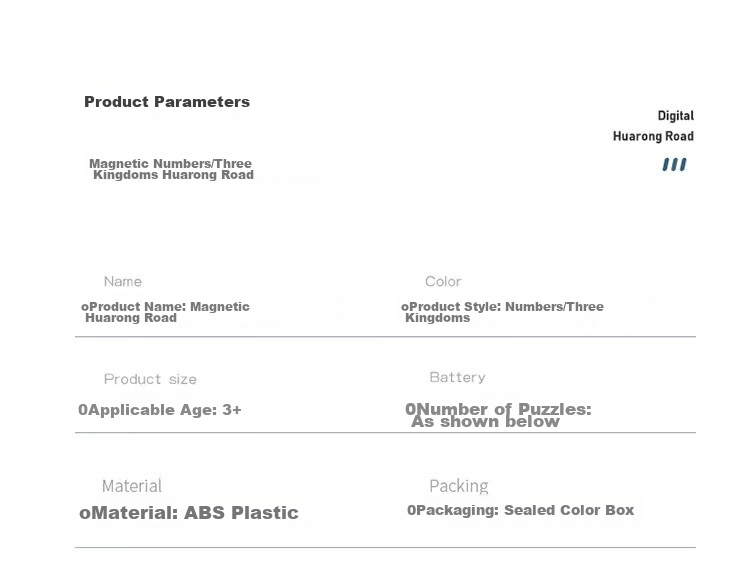Select the Applicable Age: 3+ text
Screen dimensions: 750x571
[160, 410]
